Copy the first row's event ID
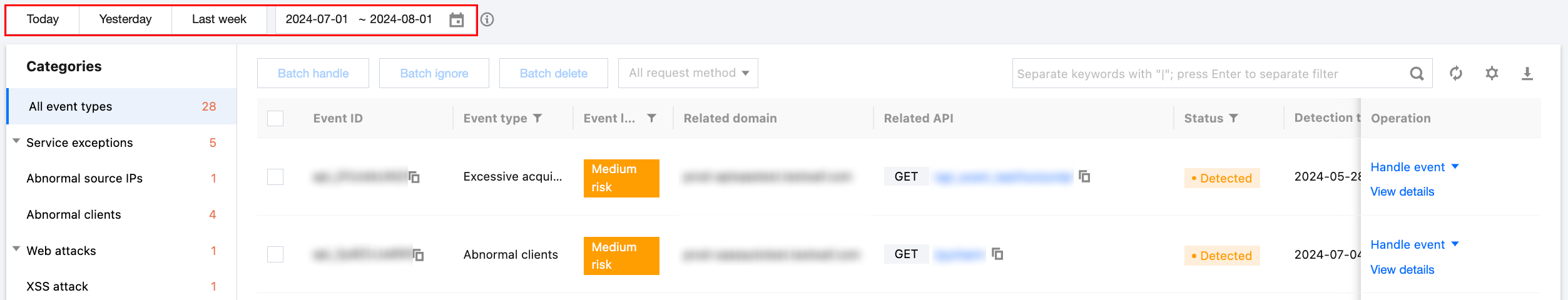Viewport: 1568px width, 300px height. click(x=414, y=177)
